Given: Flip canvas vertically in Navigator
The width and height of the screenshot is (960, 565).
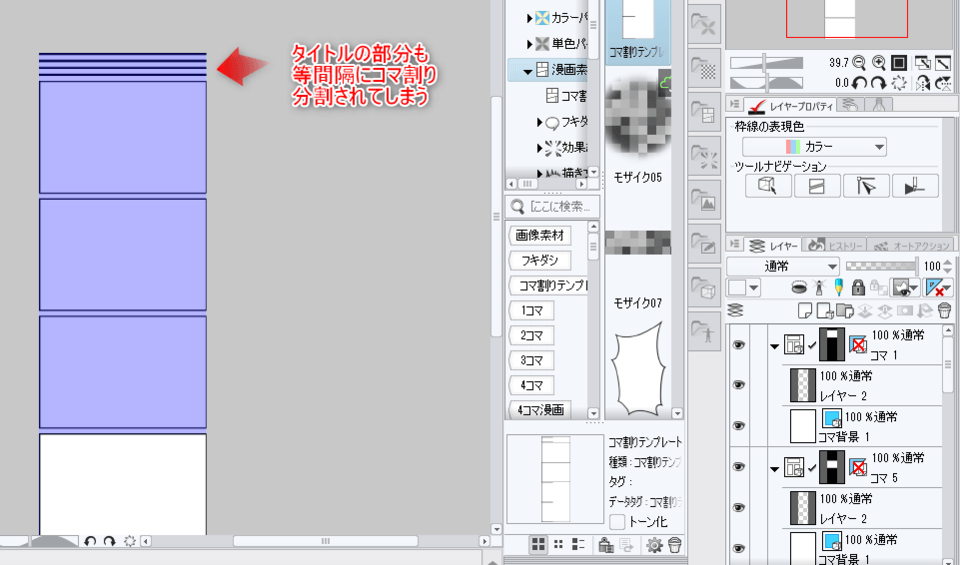Looking at the screenshot, I should (x=943, y=83).
